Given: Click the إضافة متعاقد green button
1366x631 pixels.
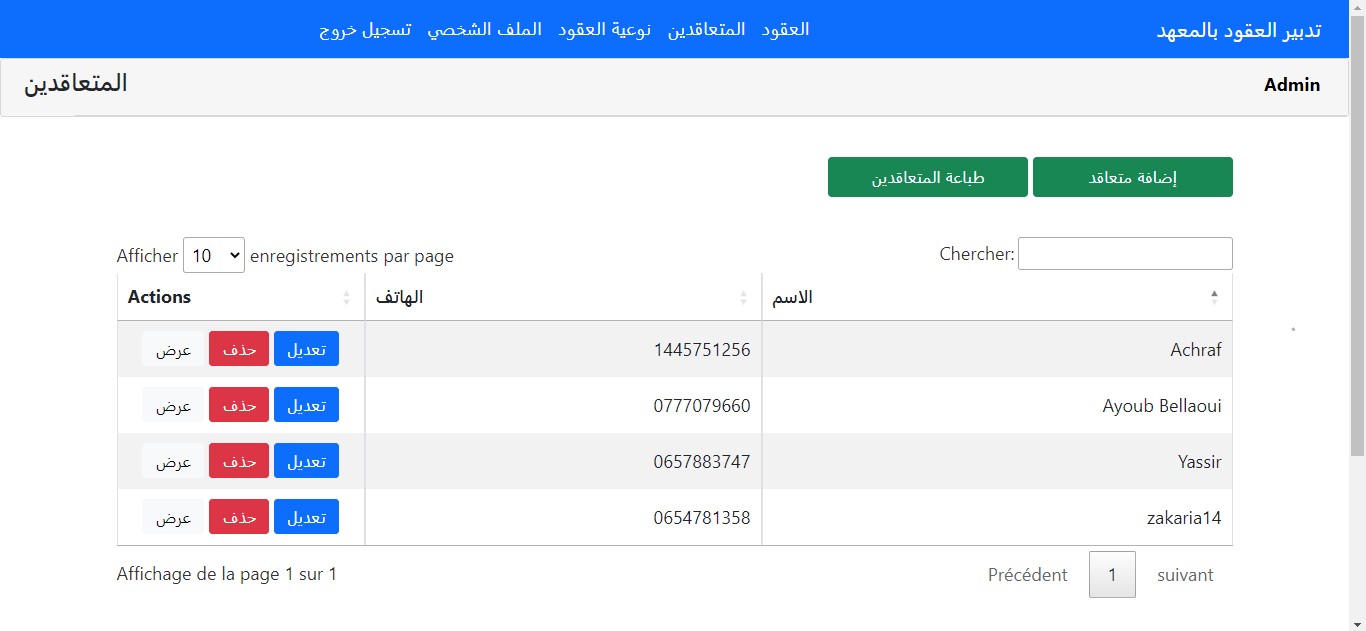Looking at the screenshot, I should coord(1133,177).
